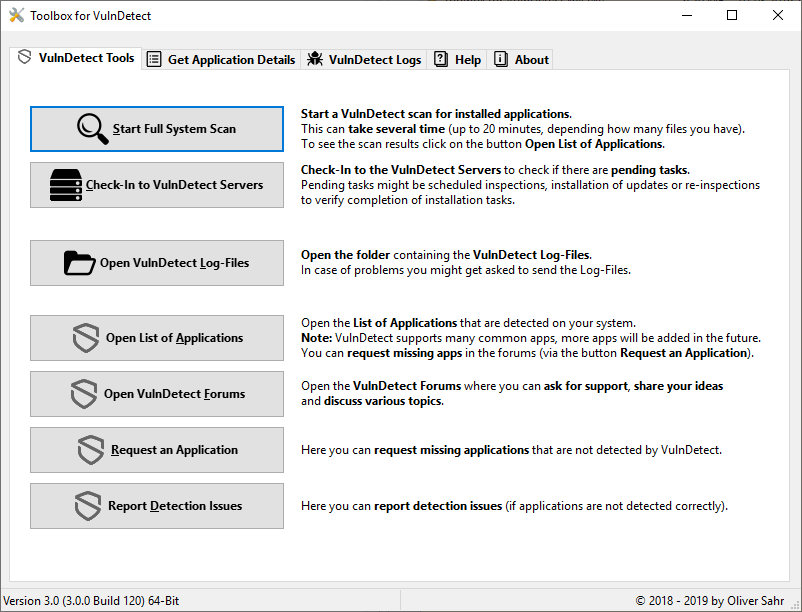The width and height of the screenshot is (802, 612).
Task: Click the 'Toolbox for VulnDetect' window title
Action: (x=91, y=16)
